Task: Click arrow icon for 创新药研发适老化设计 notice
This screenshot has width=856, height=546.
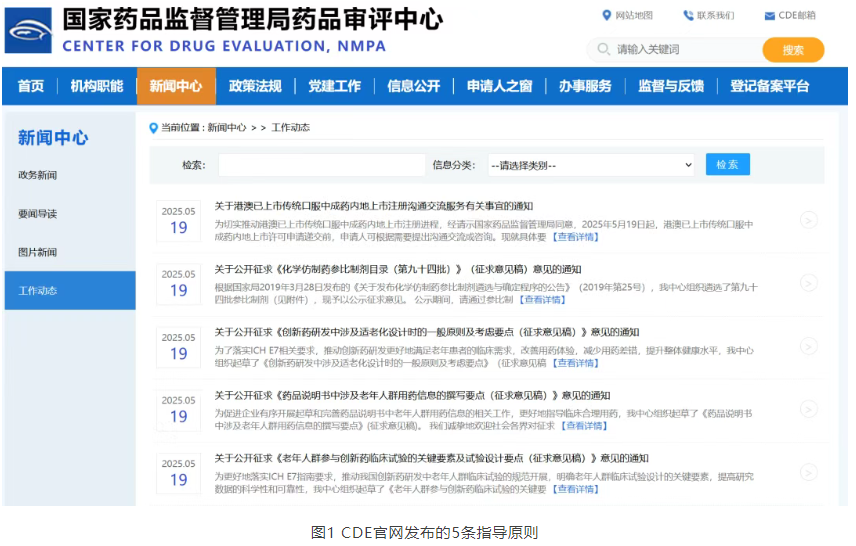Action: coord(809,346)
